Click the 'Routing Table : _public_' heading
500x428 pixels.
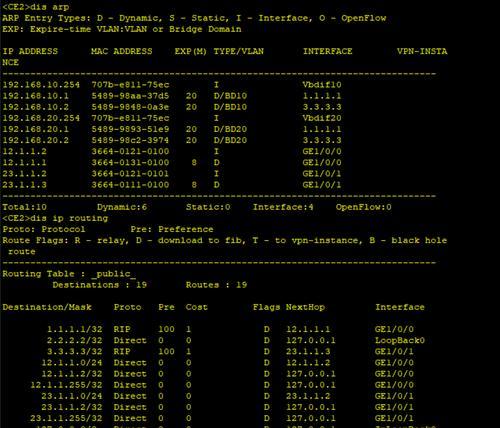pyautogui.click(x=69, y=274)
